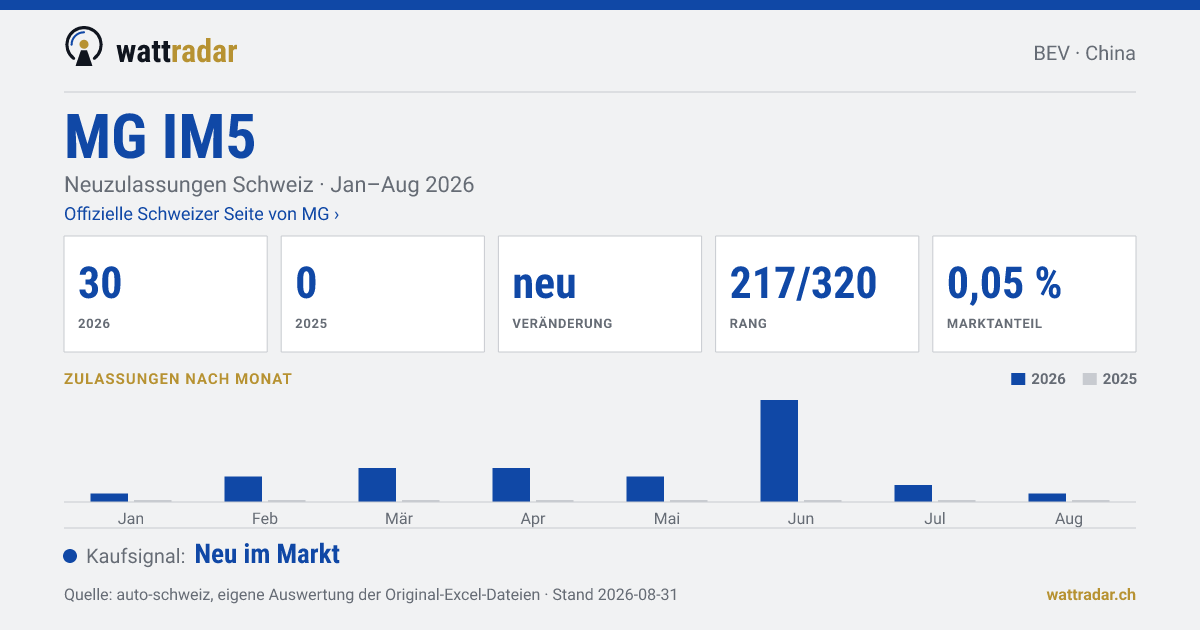This screenshot has width=1200, height=630.
Task: Click the MG IM5 headline
Action: click(160, 137)
